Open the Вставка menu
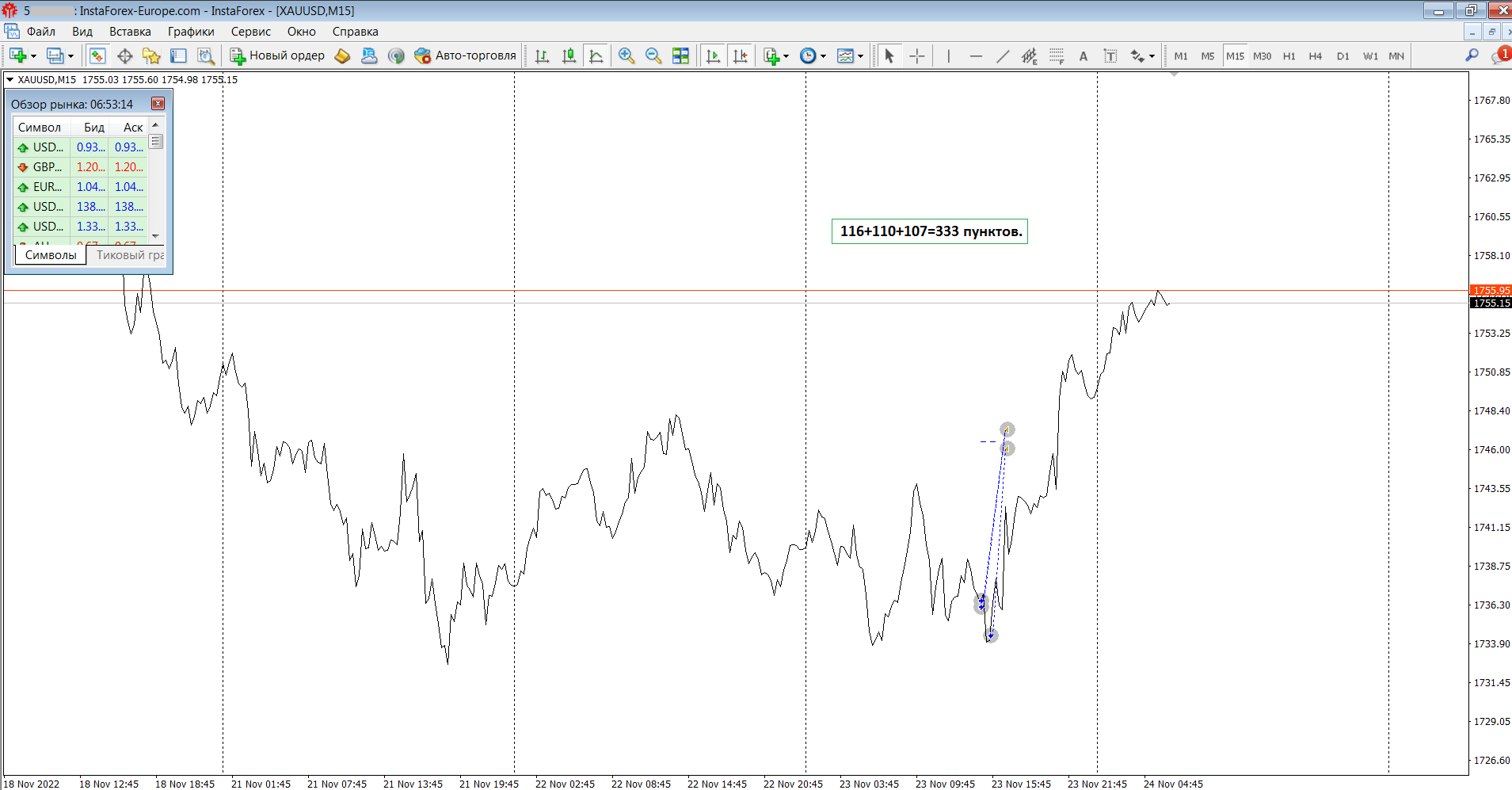 130,32
